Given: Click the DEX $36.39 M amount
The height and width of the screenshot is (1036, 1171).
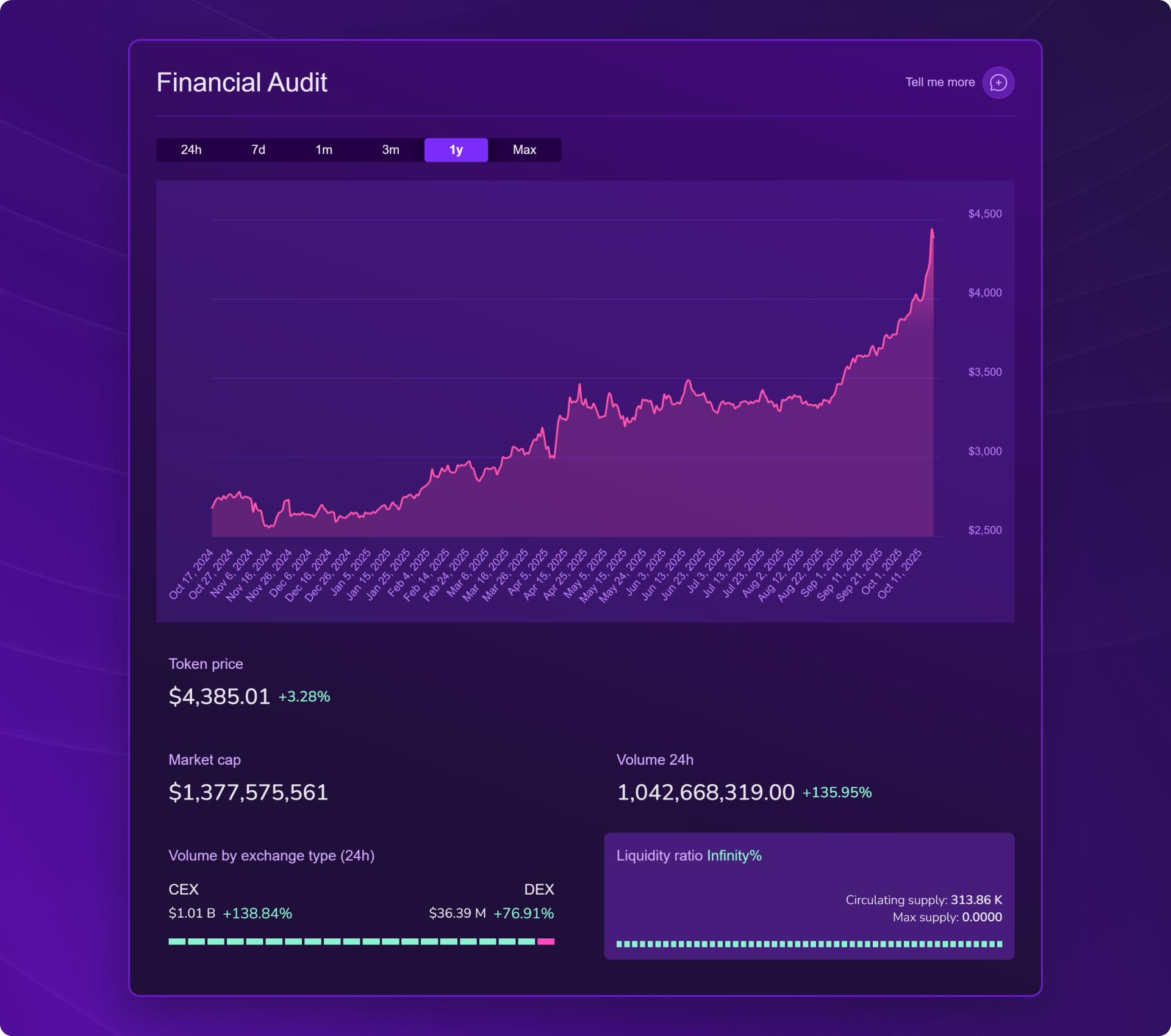Looking at the screenshot, I should click(x=457, y=913).
